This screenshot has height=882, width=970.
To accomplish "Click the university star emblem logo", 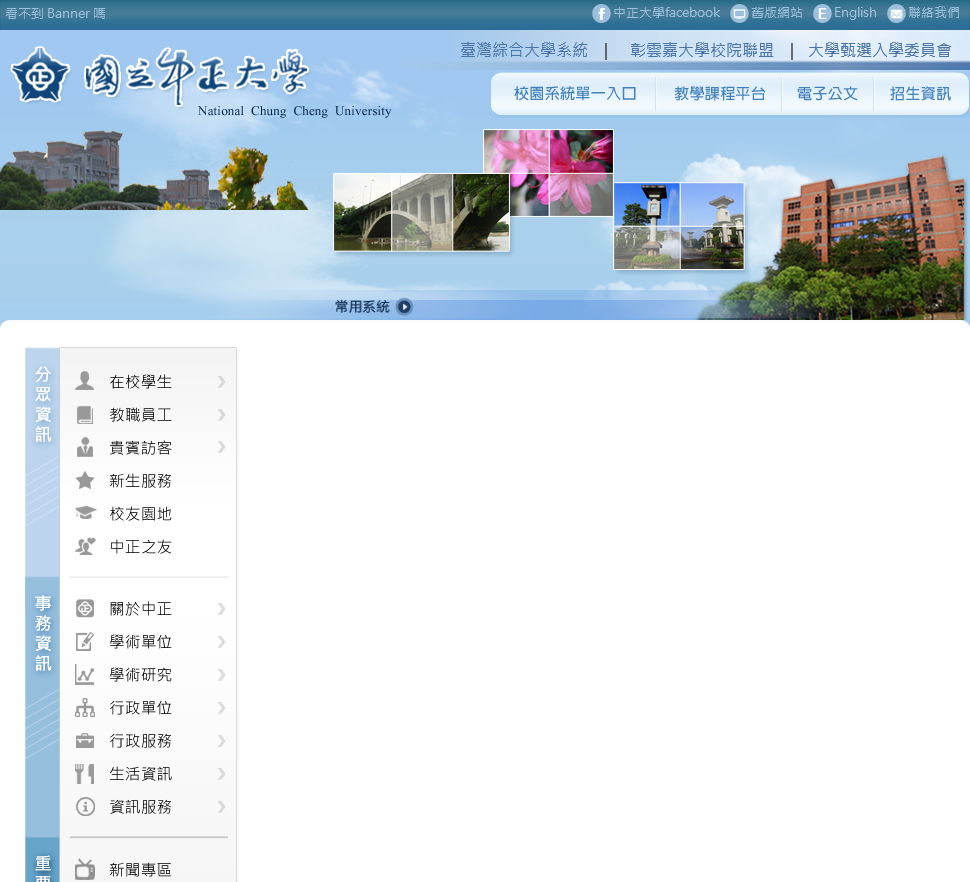I will click(40, 75).
